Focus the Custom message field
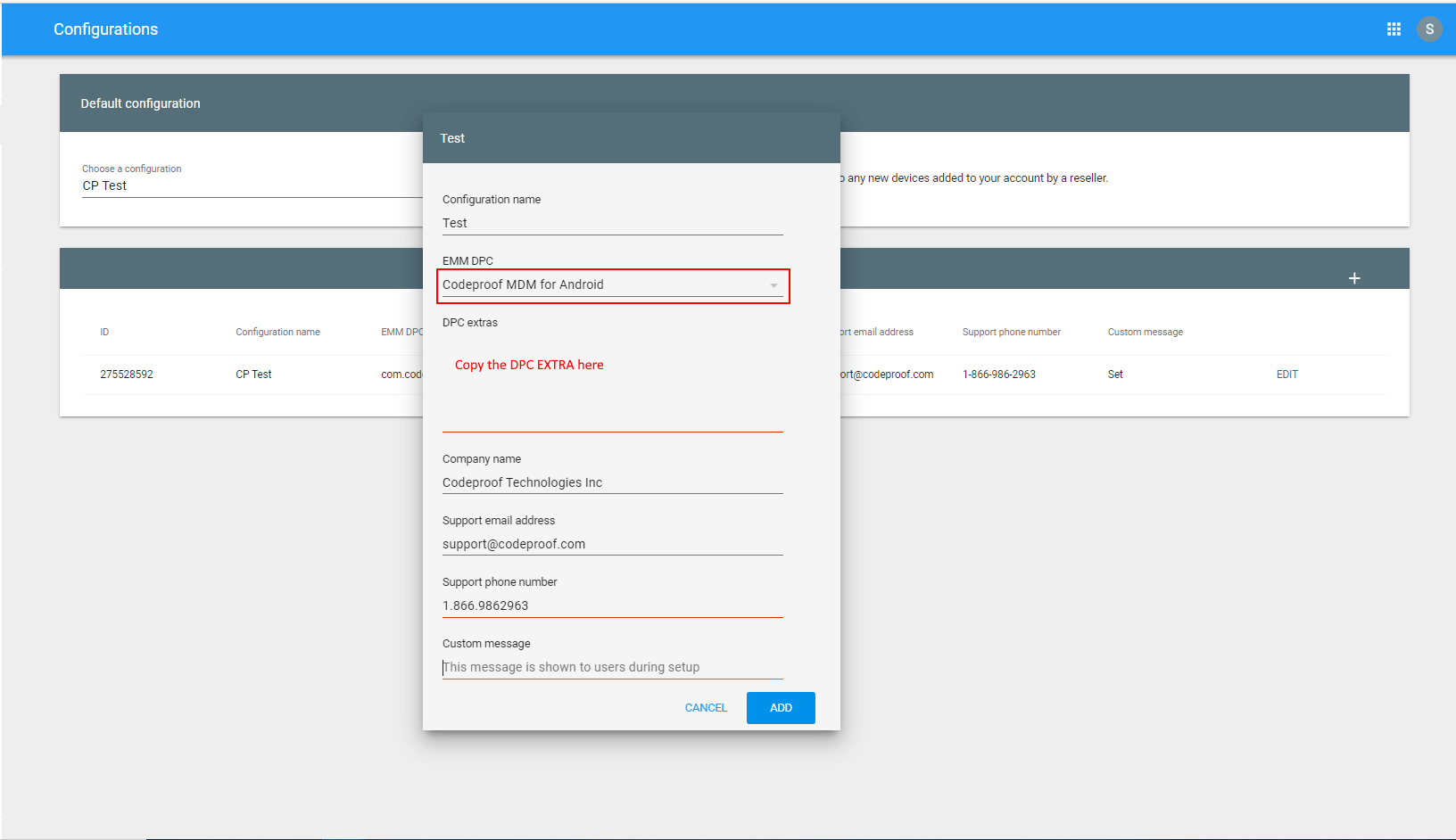The image size is (1456, 840). pos(613,667)
